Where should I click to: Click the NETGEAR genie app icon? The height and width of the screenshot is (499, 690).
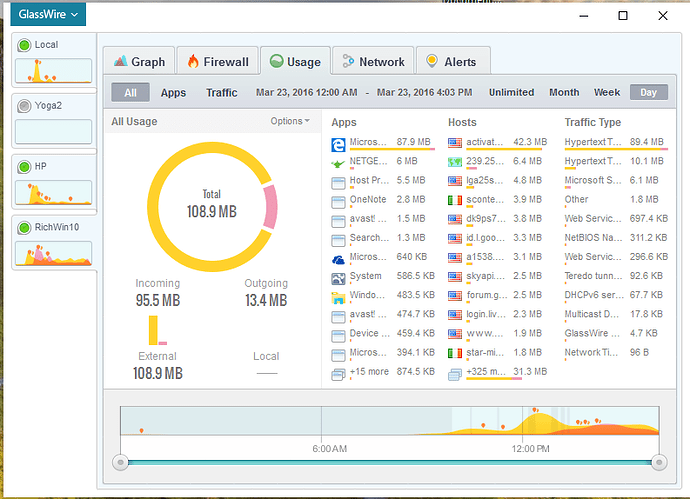point(339,162)
